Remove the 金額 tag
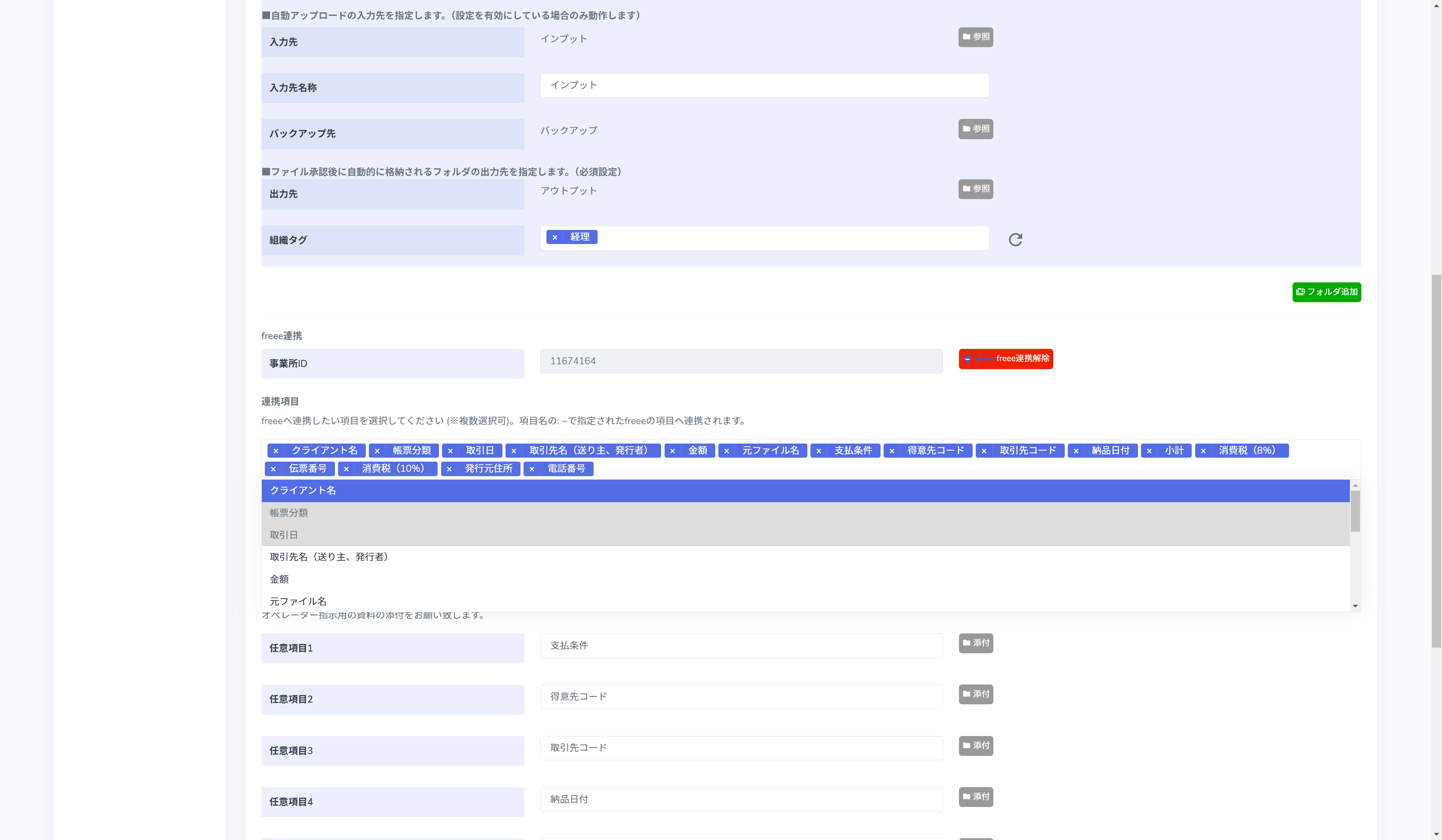 [673, 451]
